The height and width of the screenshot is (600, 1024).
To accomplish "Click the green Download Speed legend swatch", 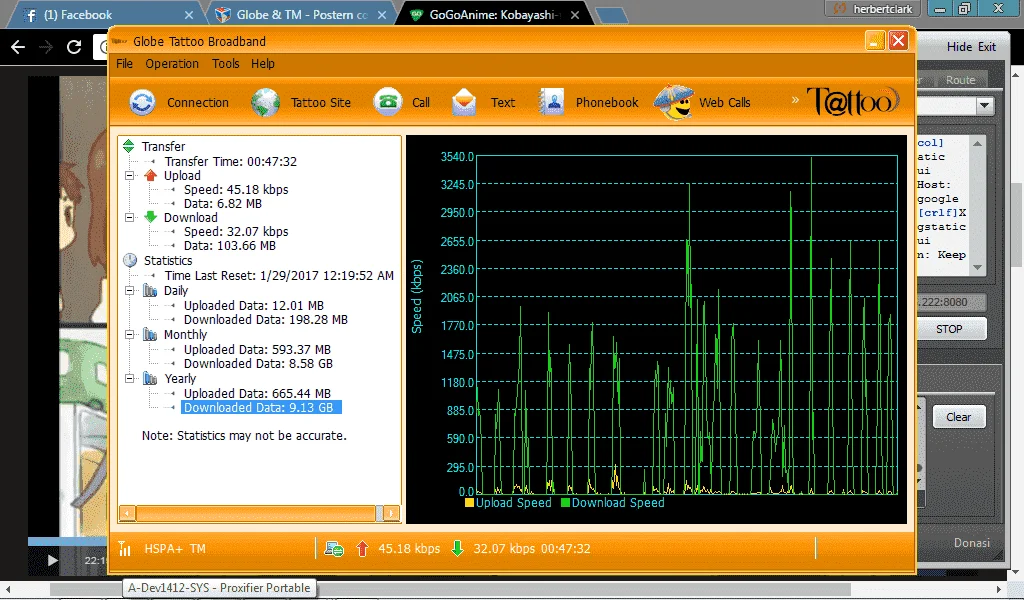I will click(566, 503).
